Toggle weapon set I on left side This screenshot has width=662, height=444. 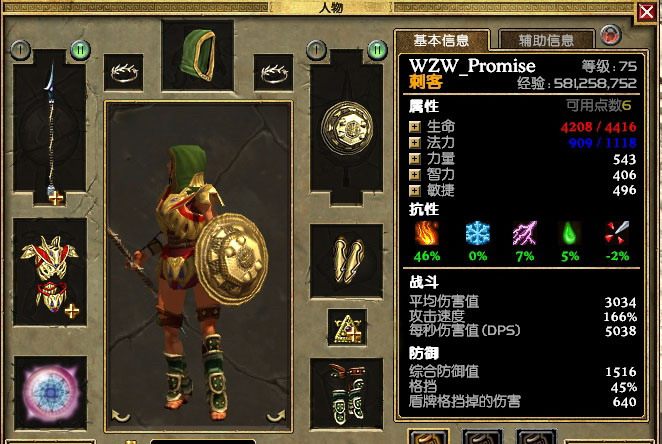pyautogui.click(x=20, y=50)
